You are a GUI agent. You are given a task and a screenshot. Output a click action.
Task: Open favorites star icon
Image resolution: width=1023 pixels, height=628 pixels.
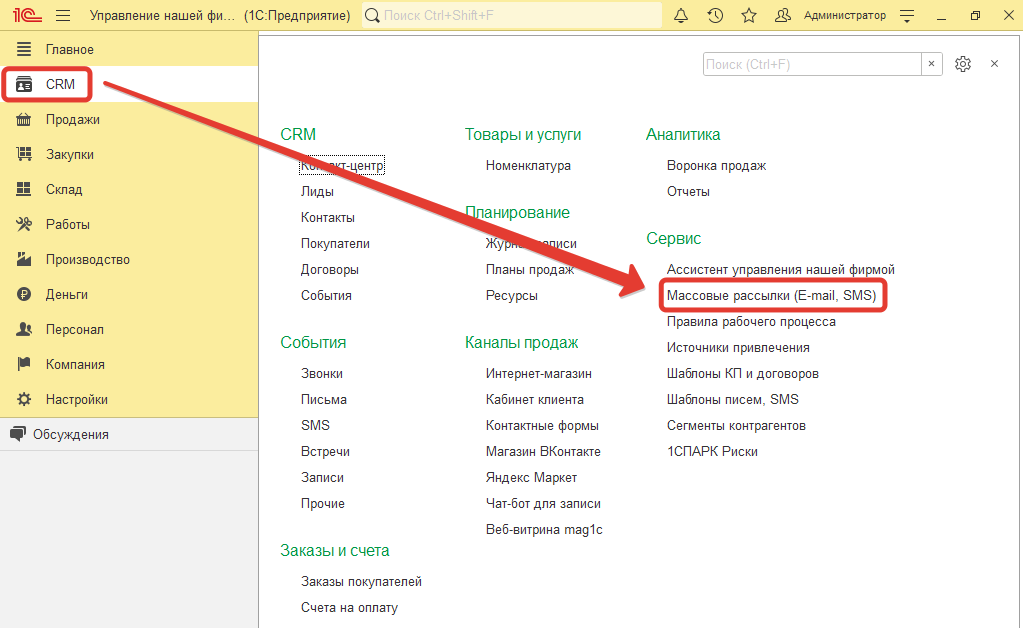[749, 15]
